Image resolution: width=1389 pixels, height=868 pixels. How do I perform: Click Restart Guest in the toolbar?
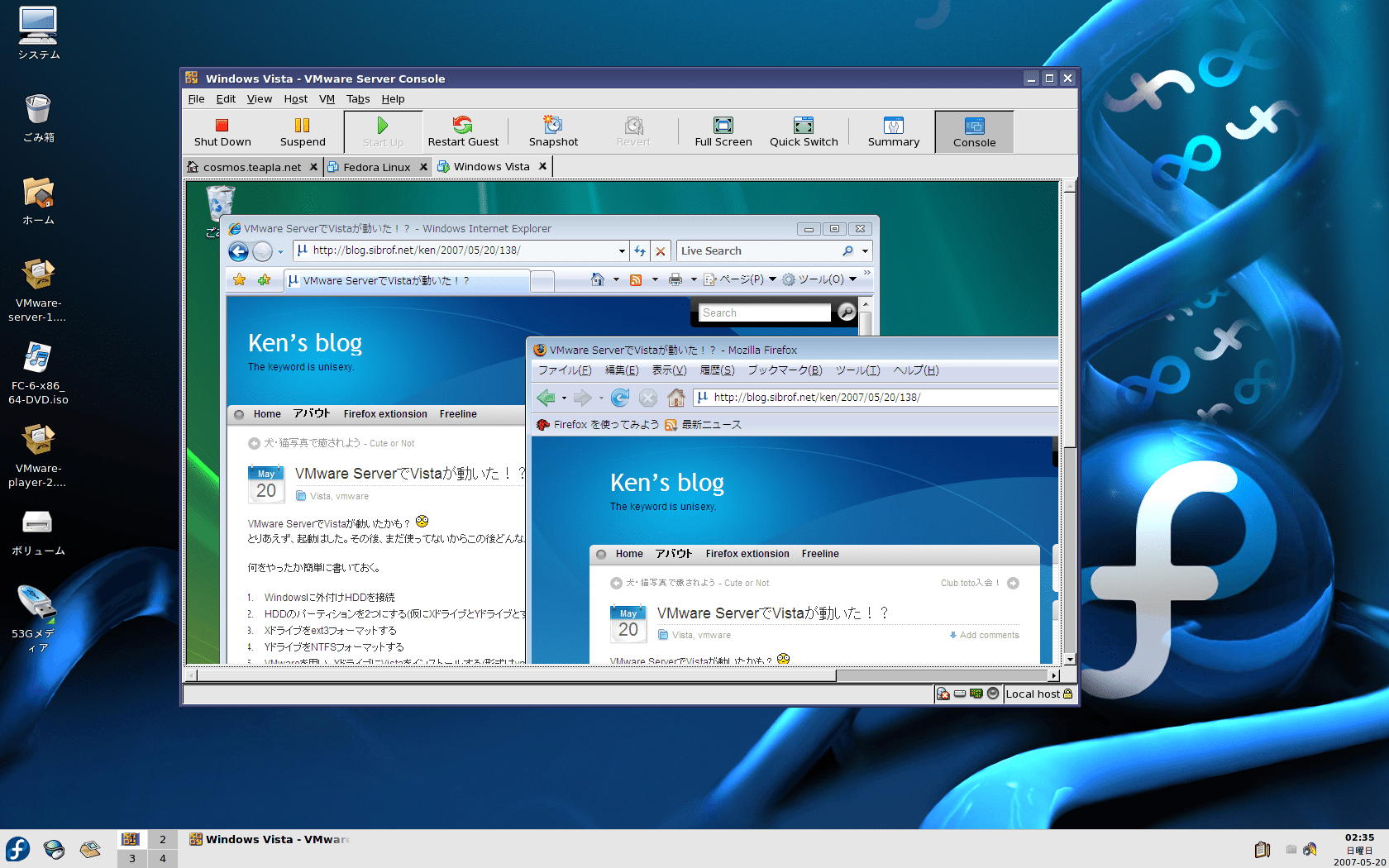[463, 132]
